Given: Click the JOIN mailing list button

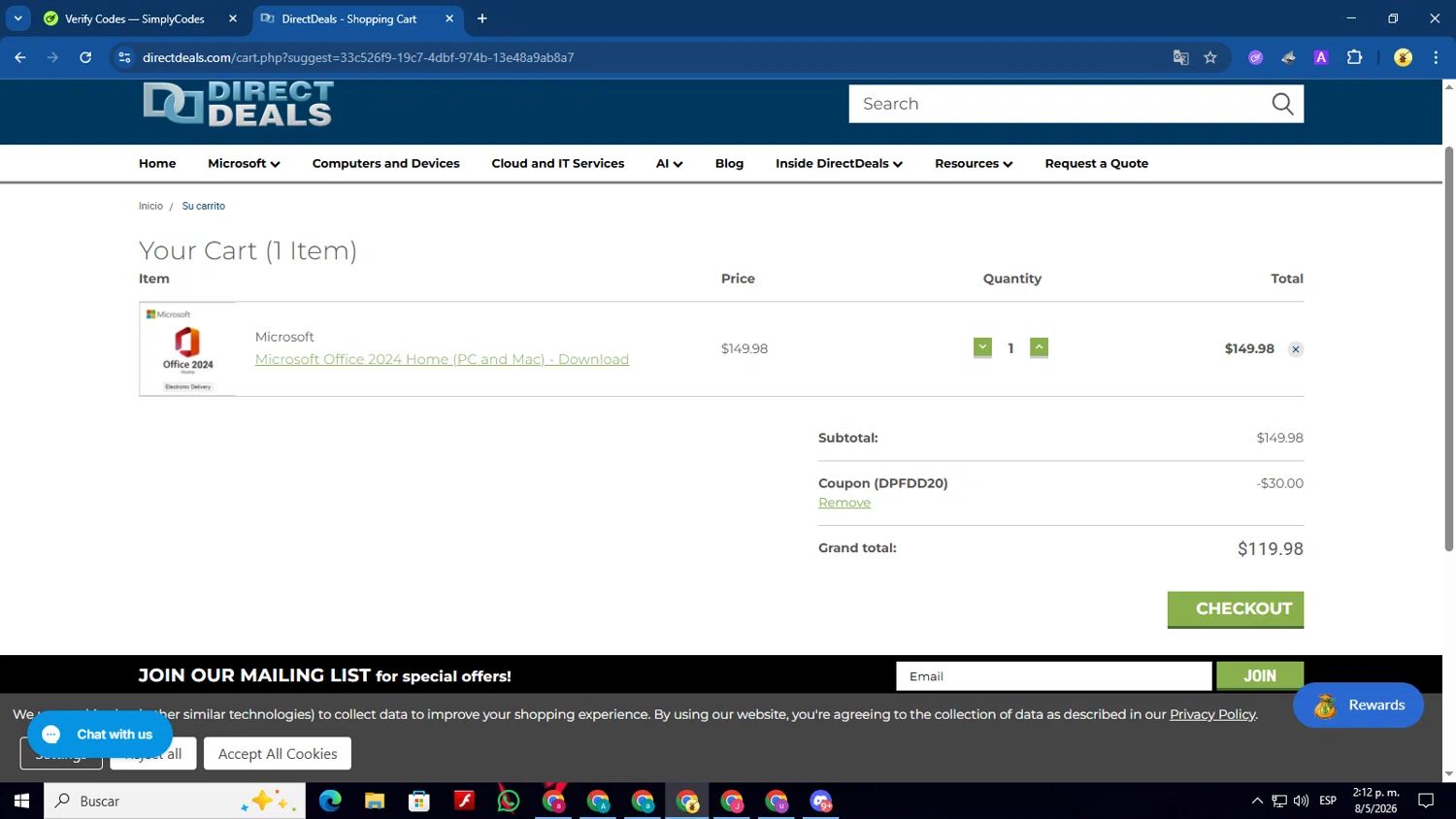Looking at the screenshot, I should coord(1260,676).
